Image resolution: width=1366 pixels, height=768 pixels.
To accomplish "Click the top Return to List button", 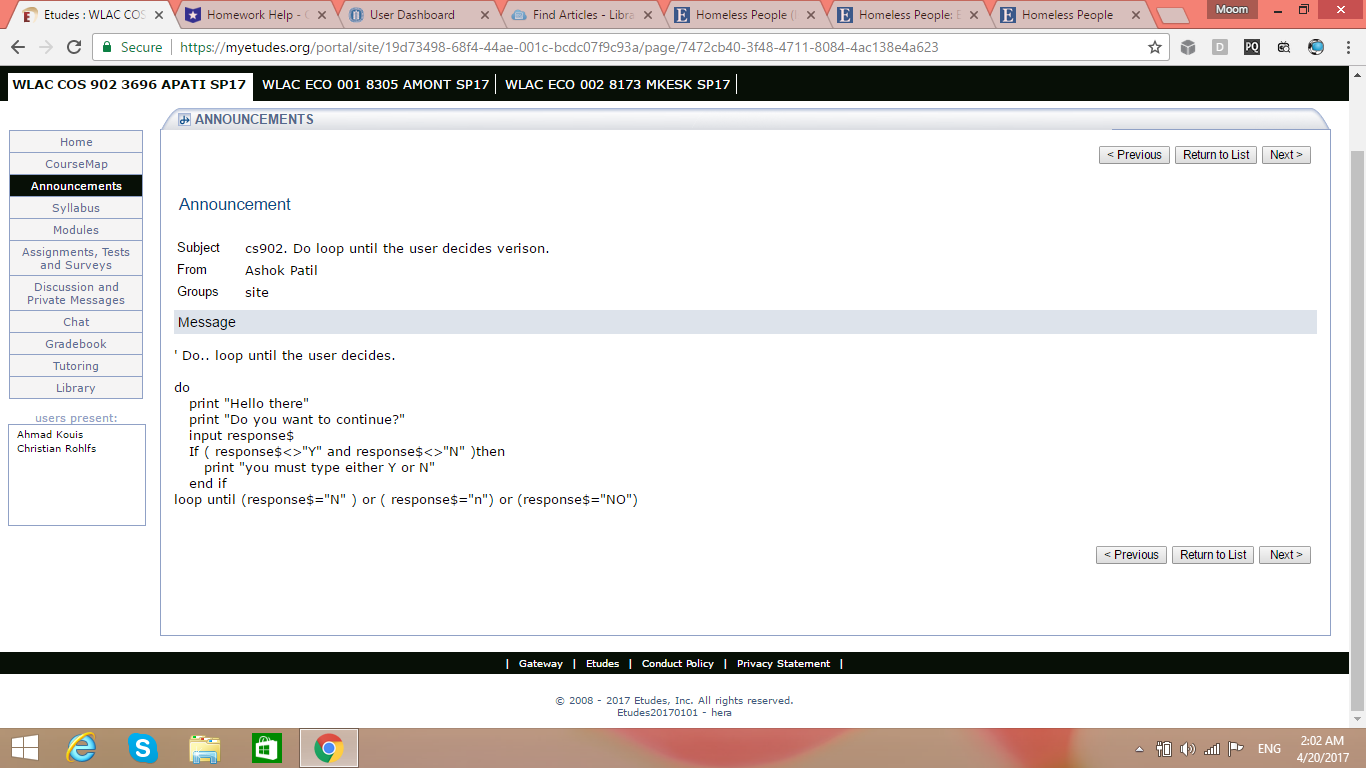I will 1216,155.
